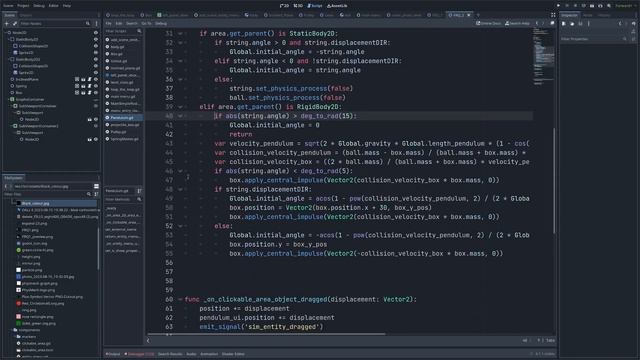
Task: Toggle visibility of InclinedPlane node
Action: (x=96, y=79)
